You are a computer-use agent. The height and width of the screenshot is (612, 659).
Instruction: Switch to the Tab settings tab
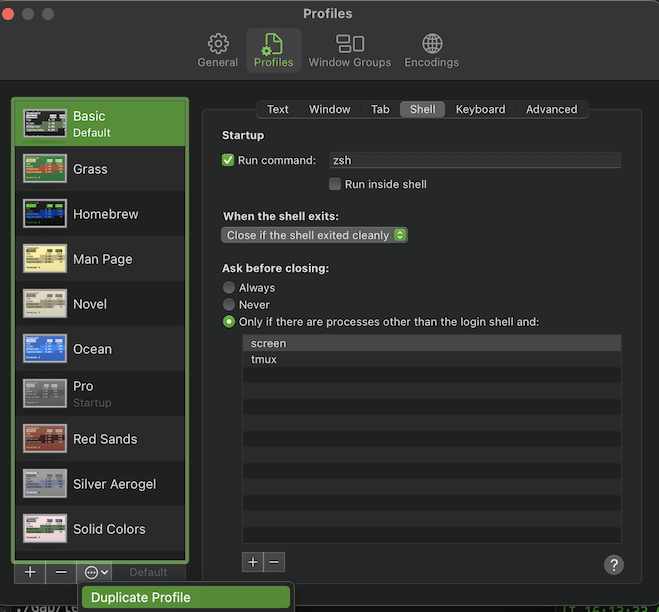point(380,109)
